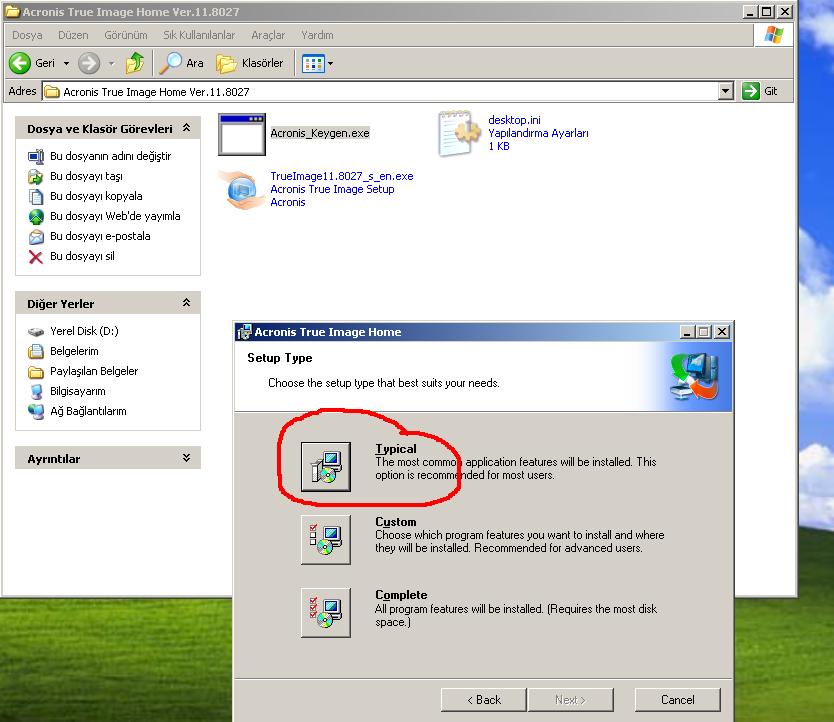Click the grayed forward arrow in Explorer toolbar
Image resolution: width=834 pixels, height=722 pixels.
89,63
